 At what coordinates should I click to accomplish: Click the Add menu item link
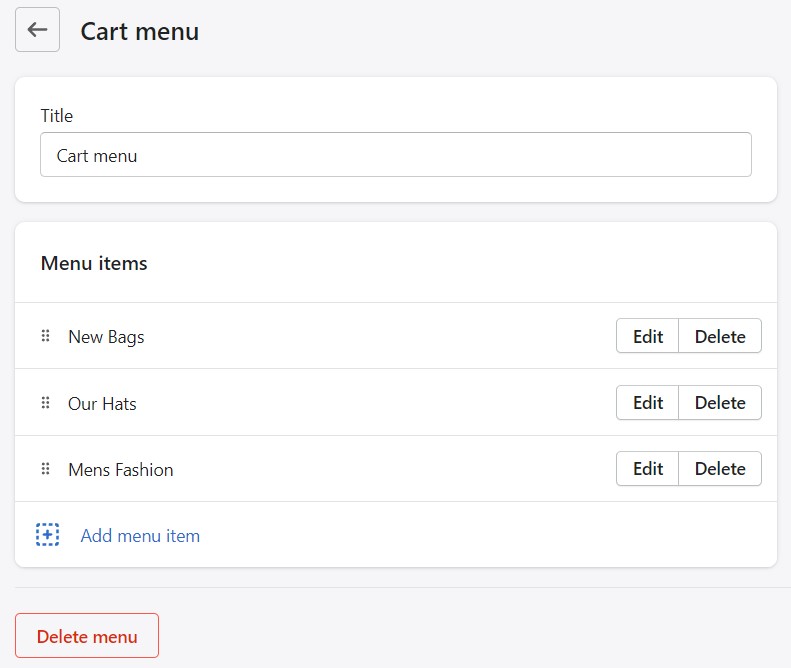coord(140,536)
